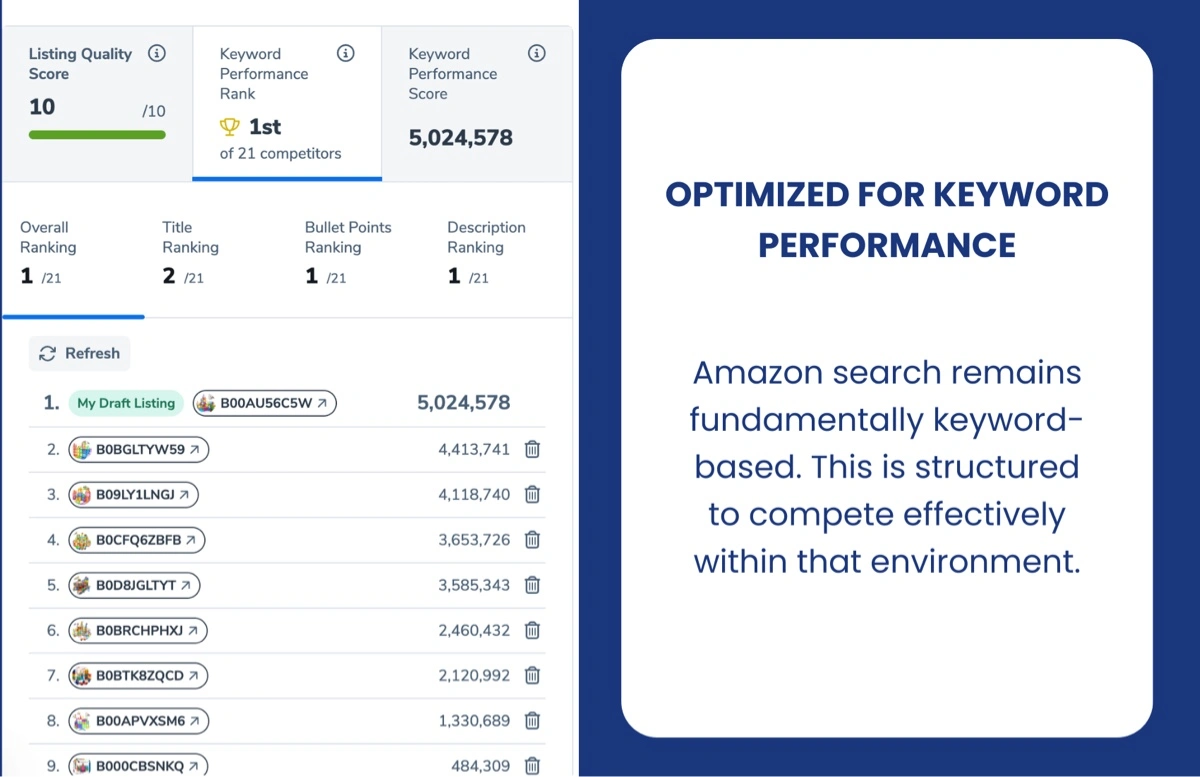1200x777 pixels.
Task: Click the trash icon for B00APVXSM6
Action: 532,721
